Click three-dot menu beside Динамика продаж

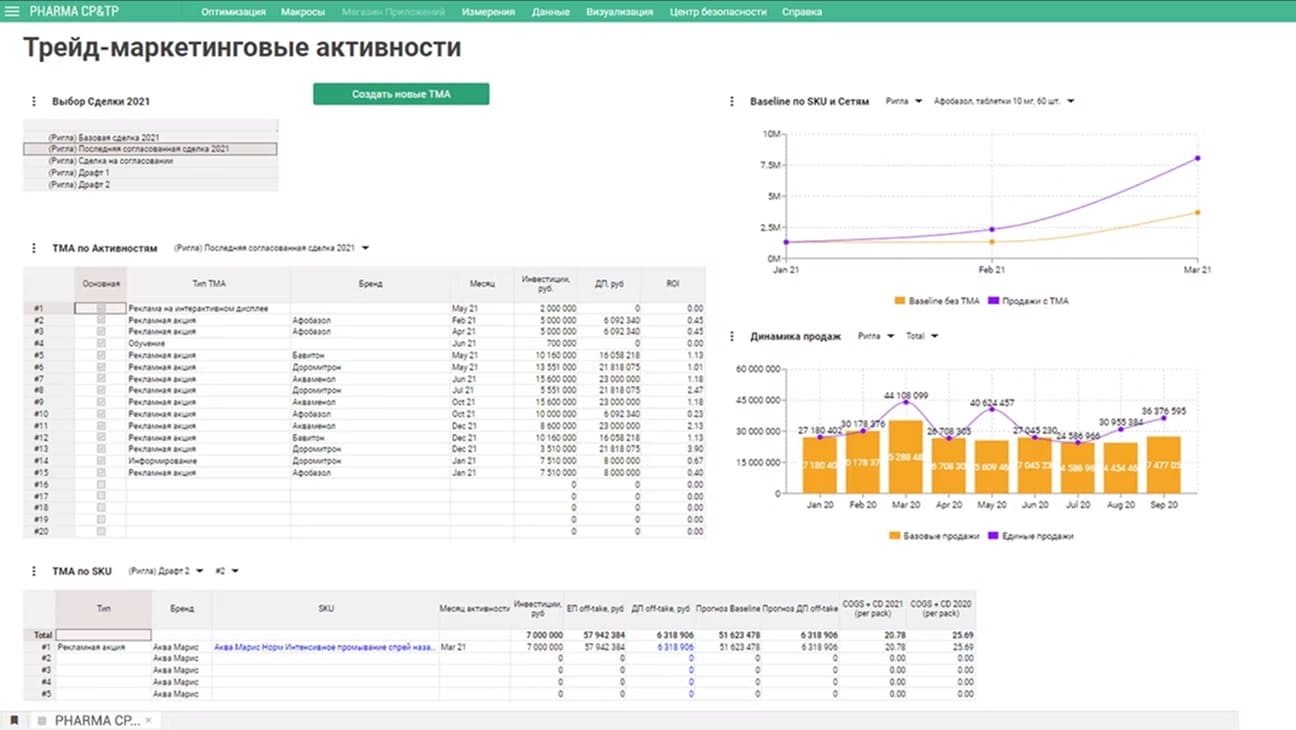coord(733,336)
